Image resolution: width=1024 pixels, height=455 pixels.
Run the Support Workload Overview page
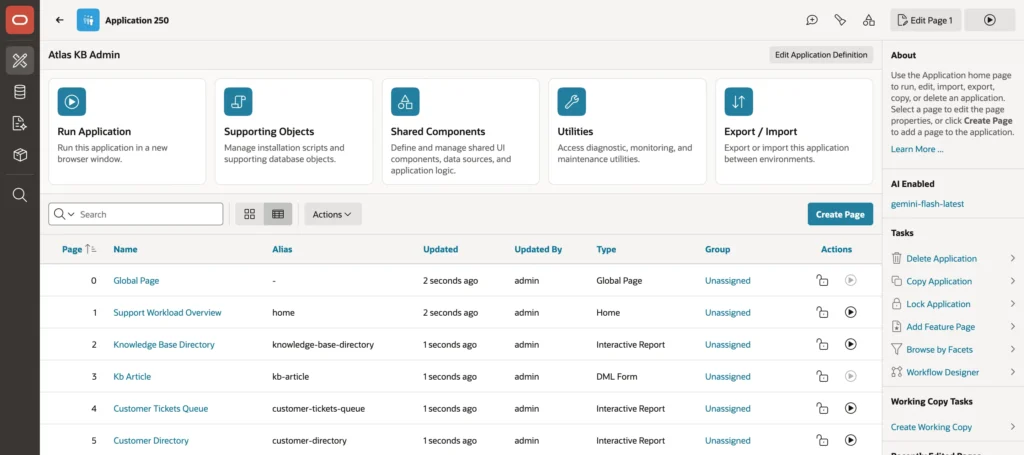(x=850, y=312)
